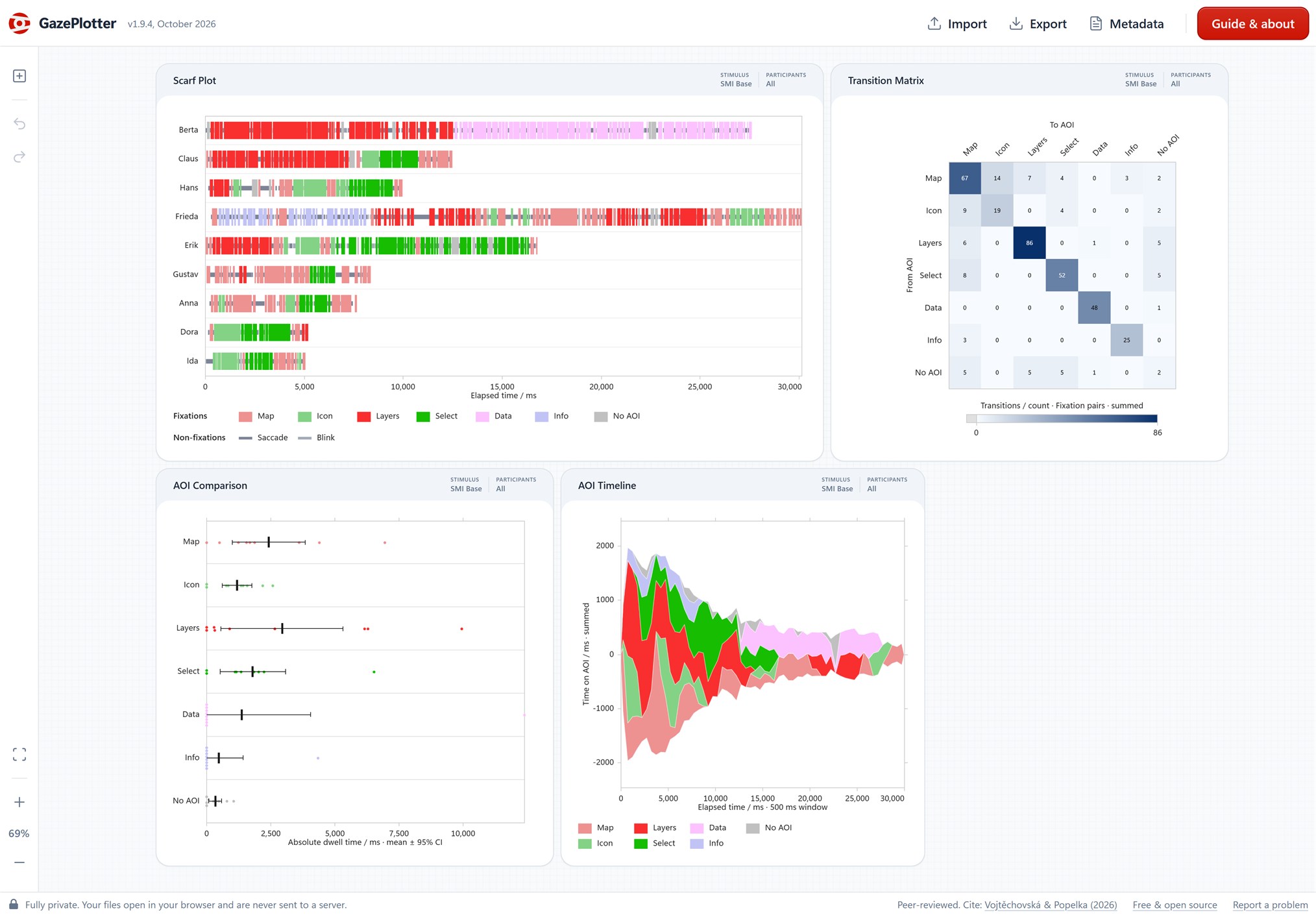Click the matrix cell with value 52

pyautogui.click(x=1062, y=275)
